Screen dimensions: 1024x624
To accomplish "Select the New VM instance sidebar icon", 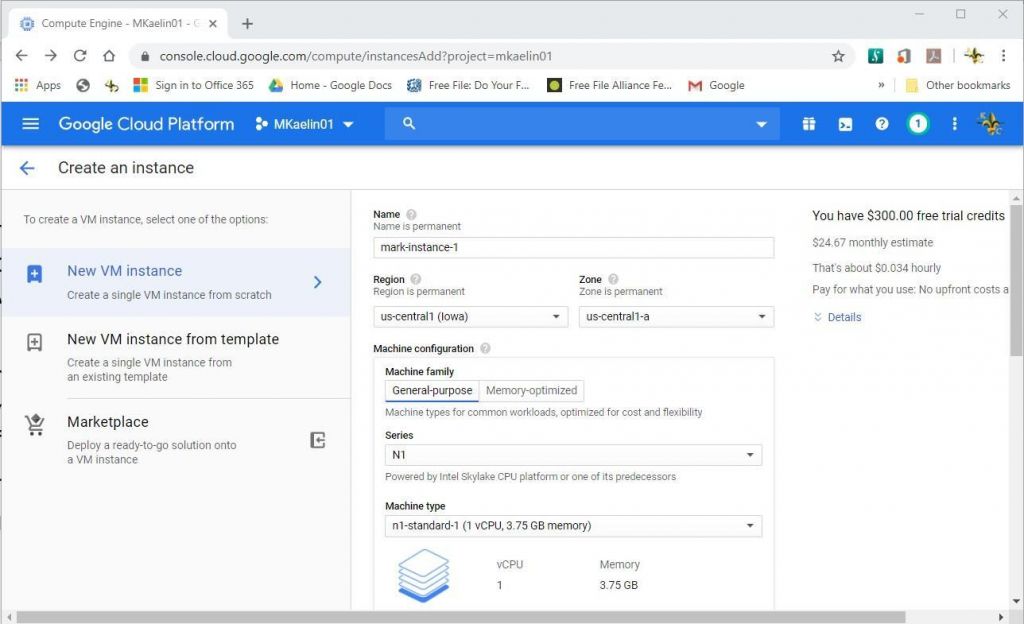I will coord(35,272).
